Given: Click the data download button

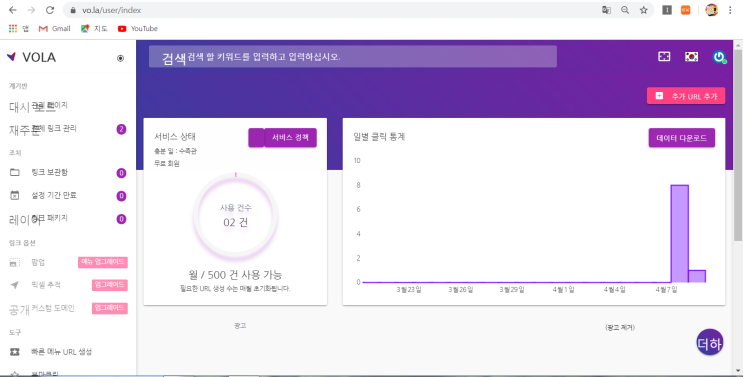Looking at the screenshot, I should point(681,138).
